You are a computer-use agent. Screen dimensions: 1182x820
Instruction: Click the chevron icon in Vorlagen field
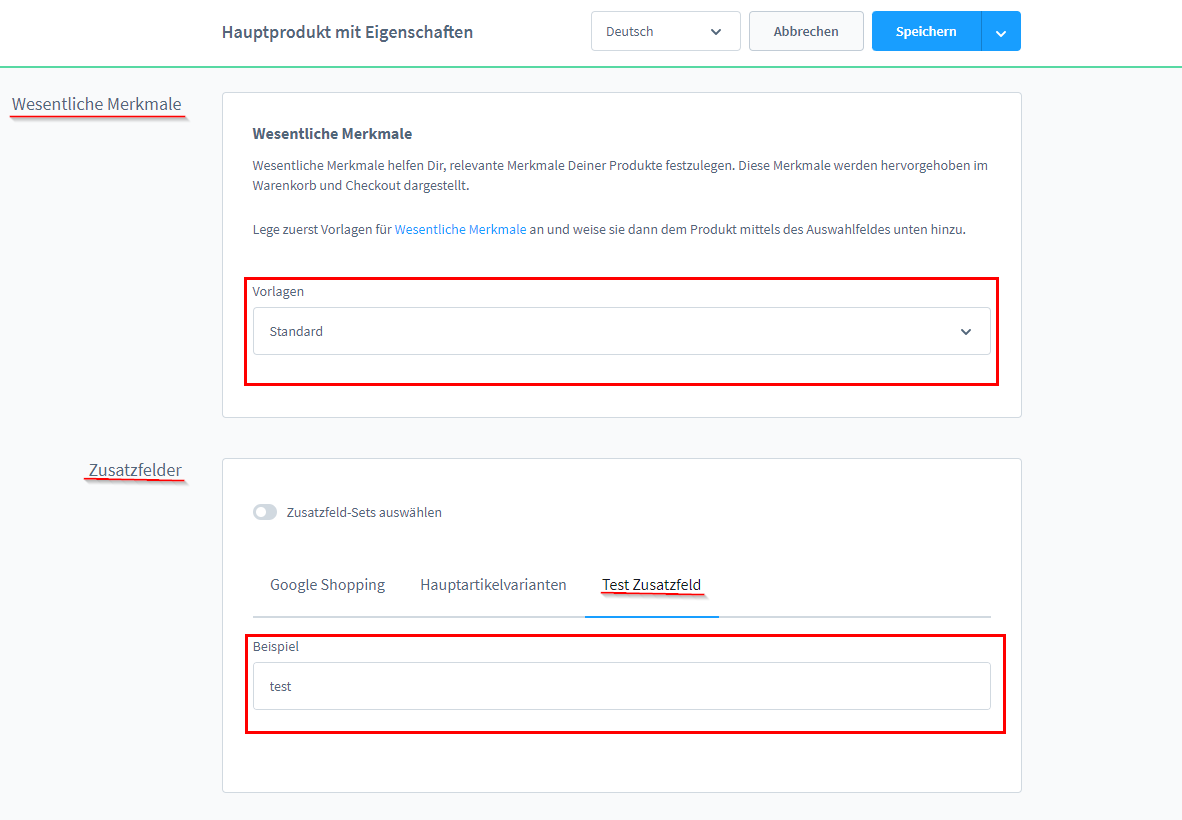tap(965, 332)
